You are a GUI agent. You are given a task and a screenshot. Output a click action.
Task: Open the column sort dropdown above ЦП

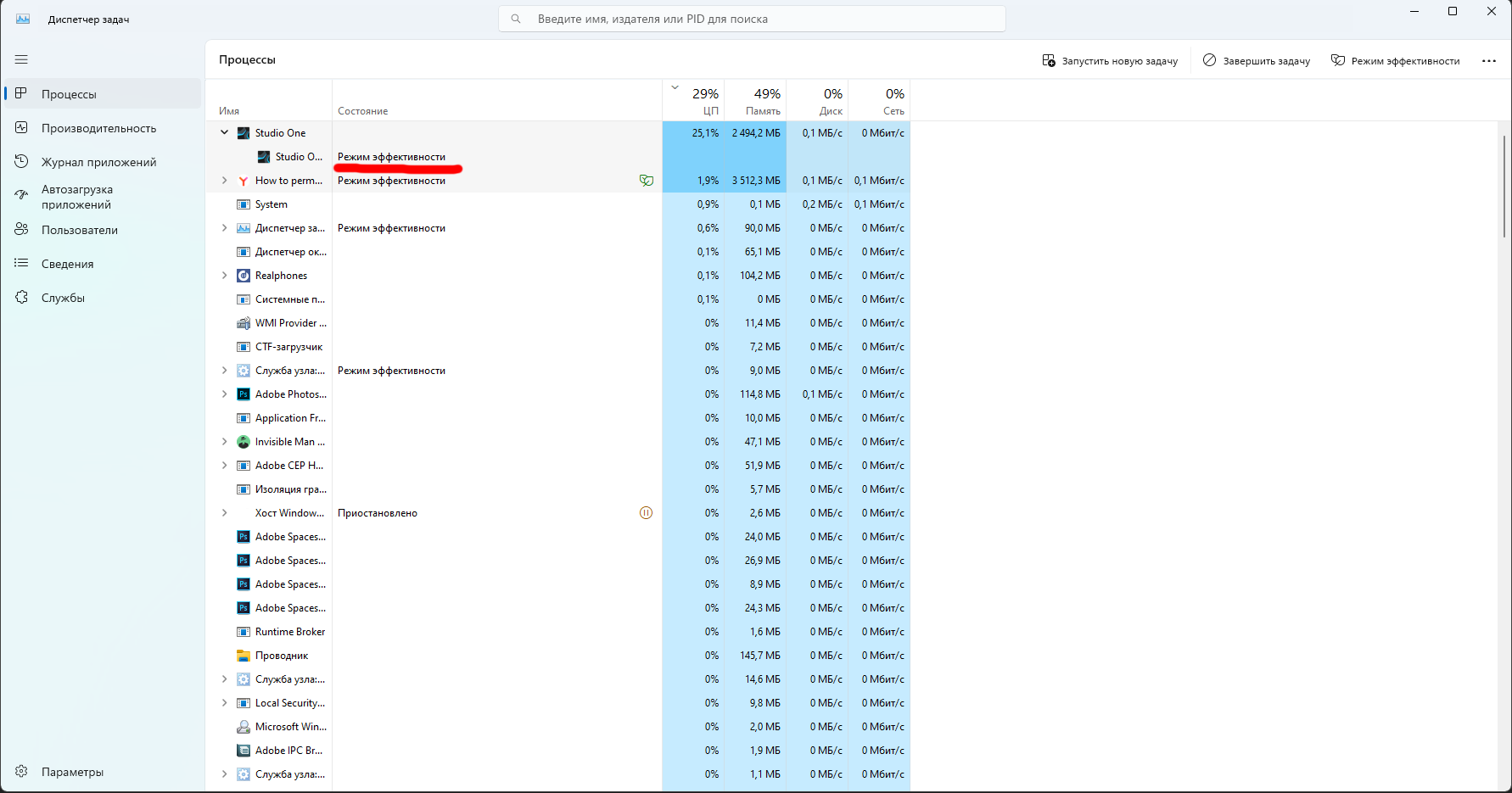pos(675,87)
